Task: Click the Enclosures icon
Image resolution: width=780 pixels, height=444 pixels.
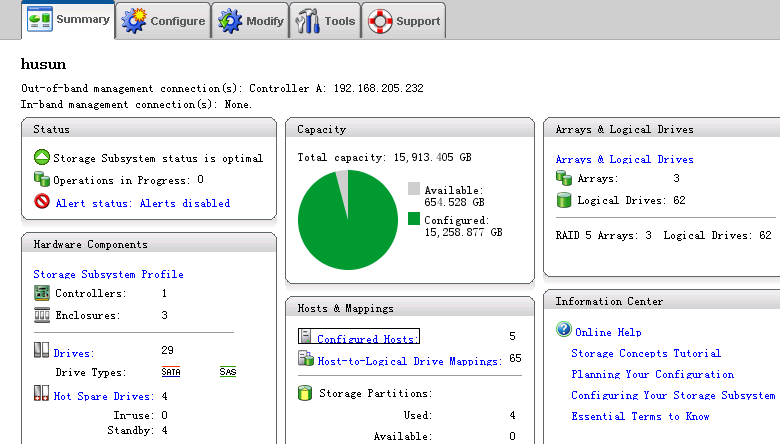Action: [x=42, y=315]
